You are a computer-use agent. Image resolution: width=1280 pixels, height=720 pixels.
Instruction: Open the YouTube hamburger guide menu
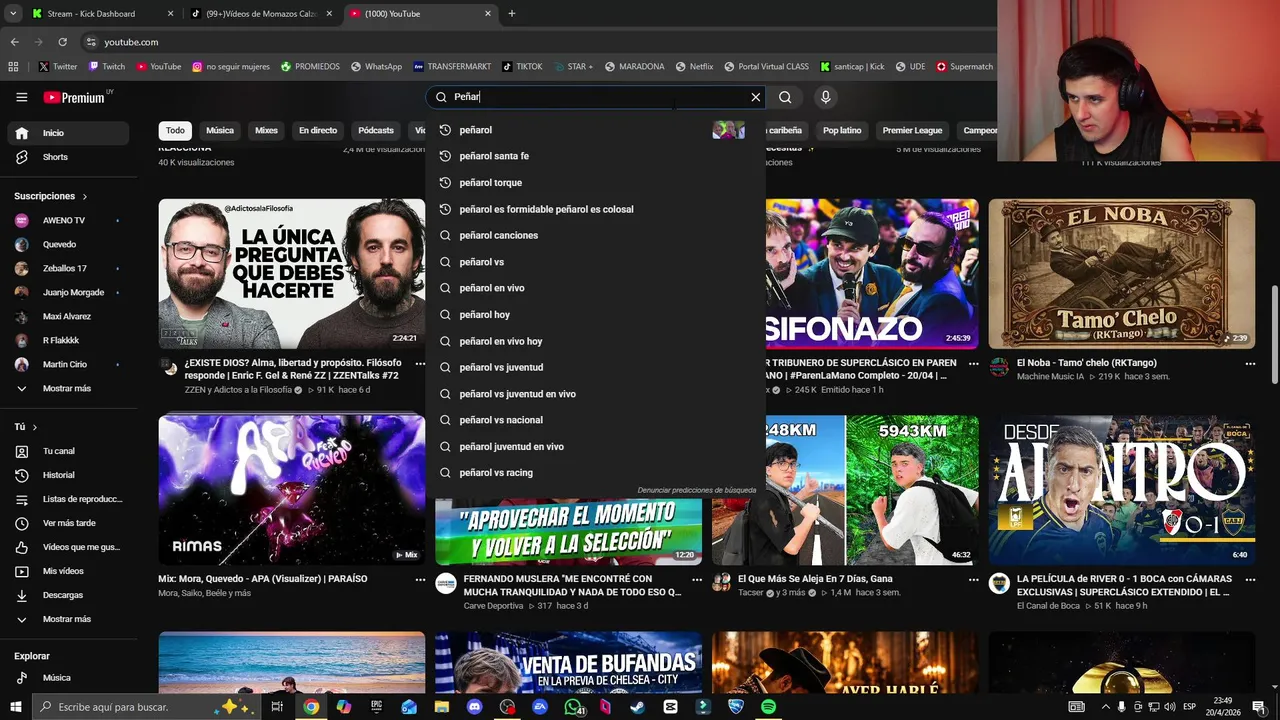[21, 97]
